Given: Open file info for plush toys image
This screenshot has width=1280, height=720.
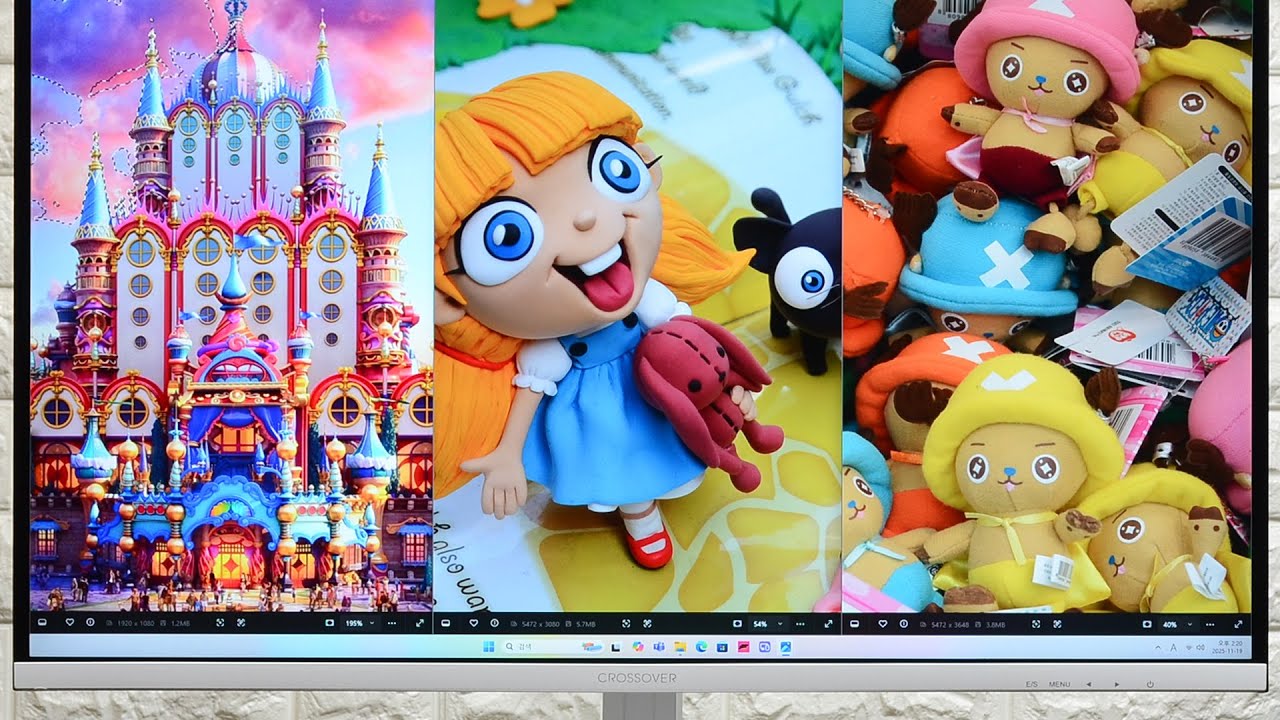Looking at the screenshot, I should coord(904,624).
